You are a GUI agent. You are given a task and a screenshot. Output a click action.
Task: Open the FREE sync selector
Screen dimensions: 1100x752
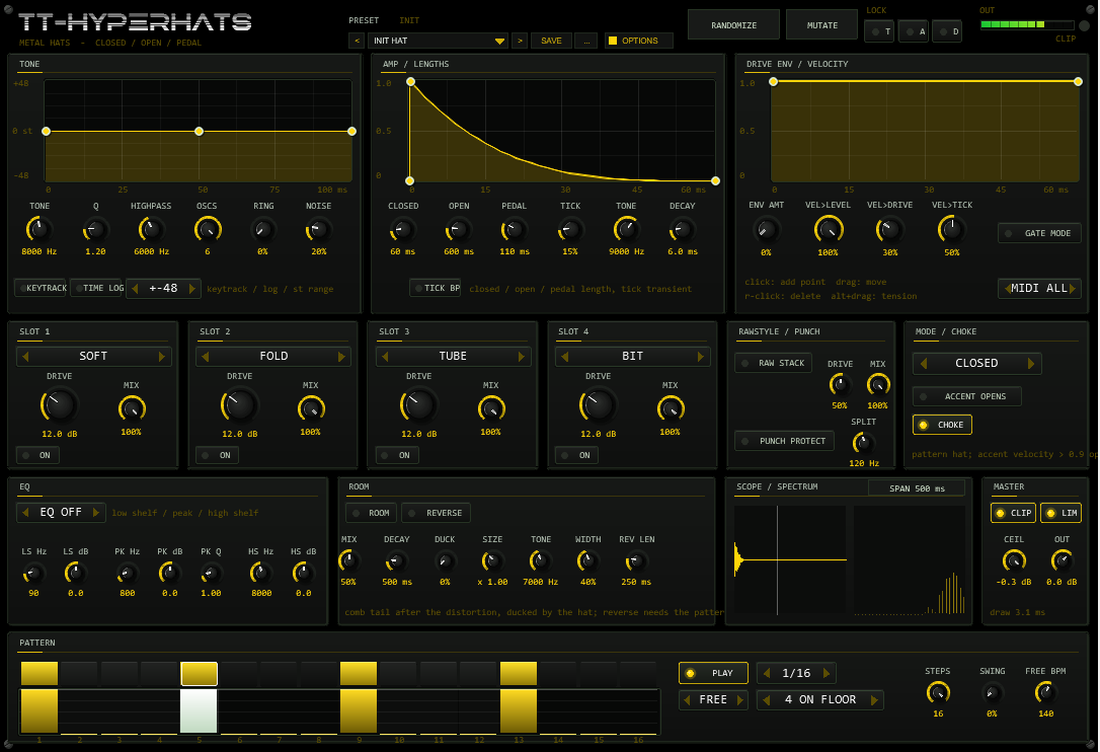point(713,699)
